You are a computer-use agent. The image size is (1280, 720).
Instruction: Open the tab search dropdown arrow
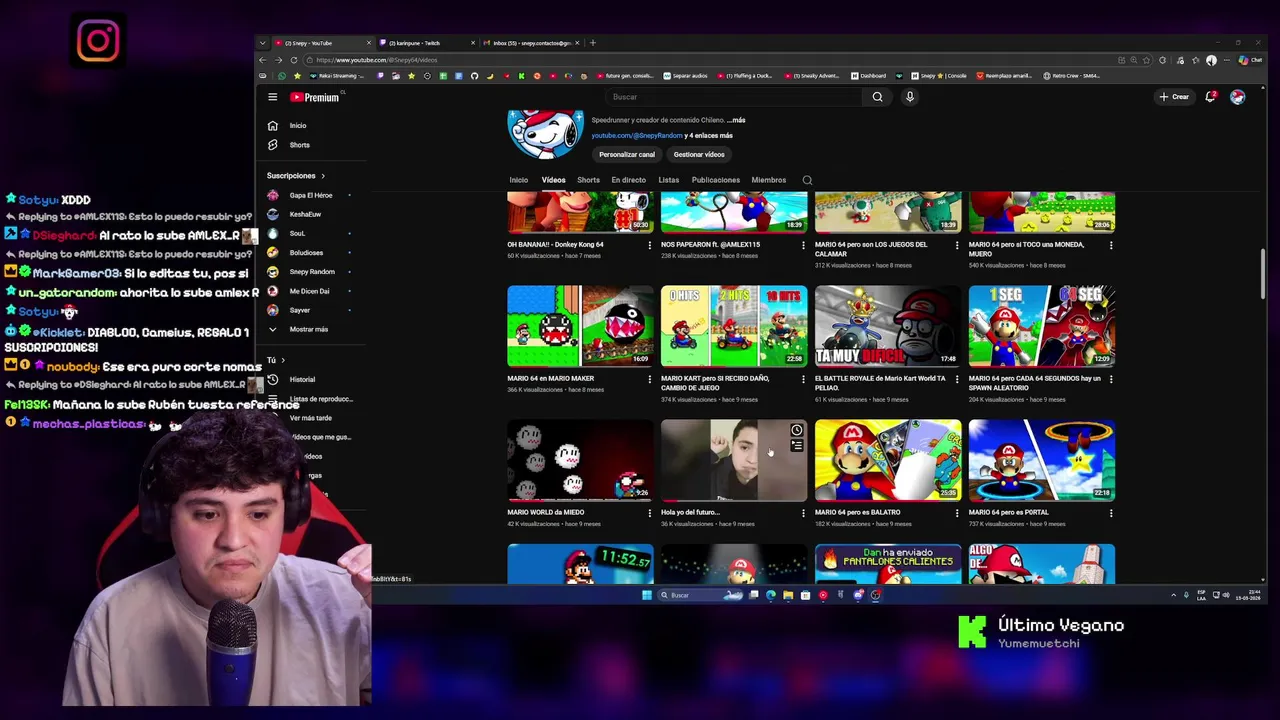click(263, 43)
